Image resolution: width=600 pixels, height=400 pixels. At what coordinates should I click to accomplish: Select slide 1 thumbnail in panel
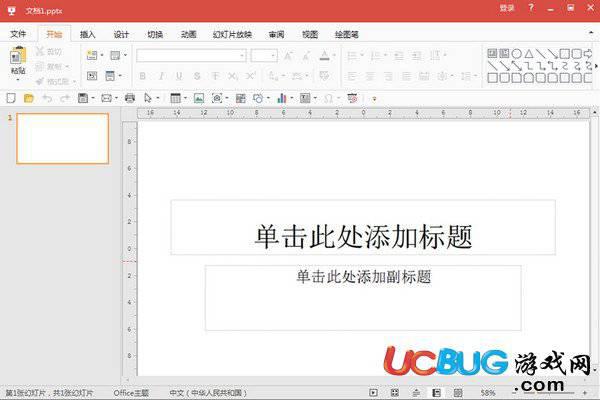pos(63,138)
